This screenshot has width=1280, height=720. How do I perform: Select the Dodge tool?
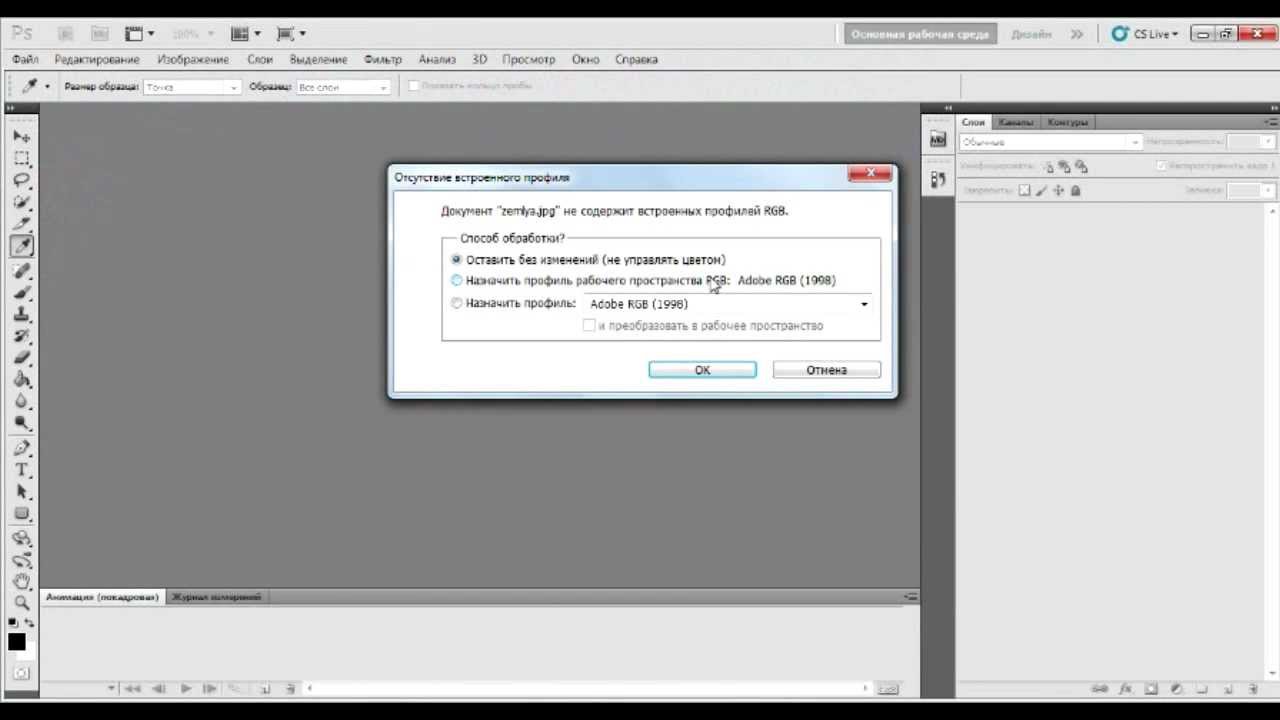21,424
